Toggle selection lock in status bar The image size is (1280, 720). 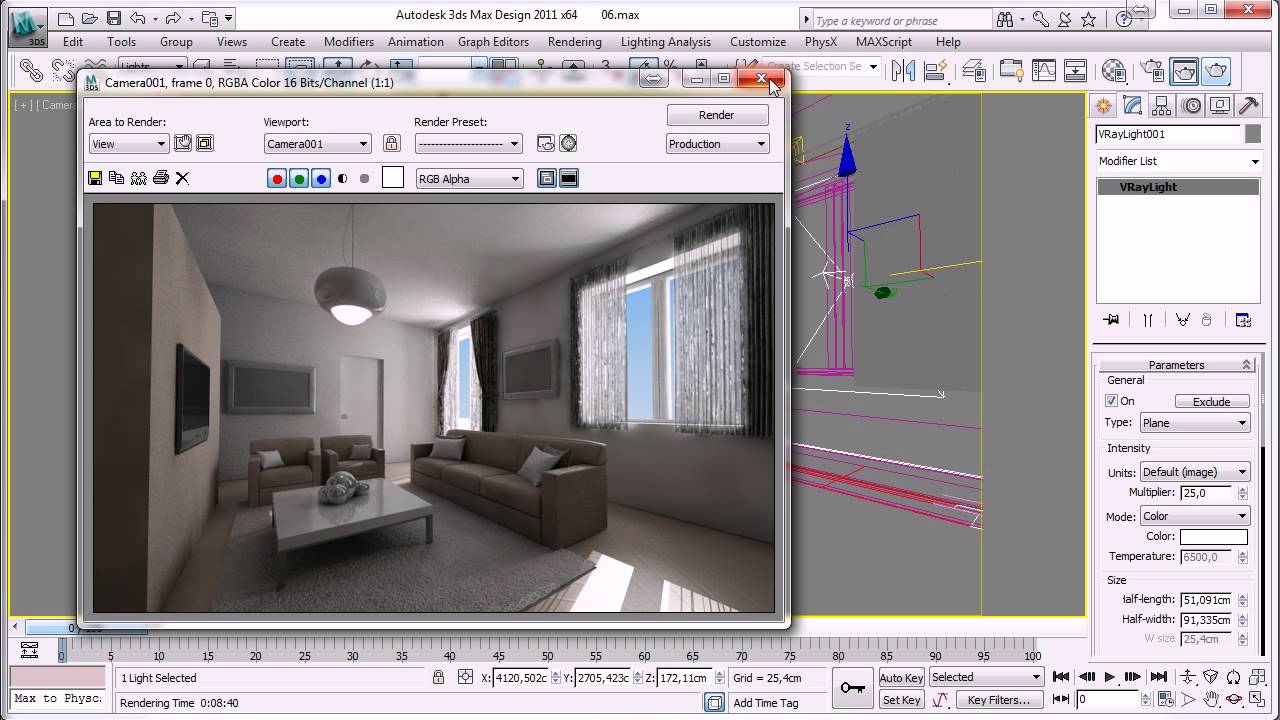click(438, 677)
